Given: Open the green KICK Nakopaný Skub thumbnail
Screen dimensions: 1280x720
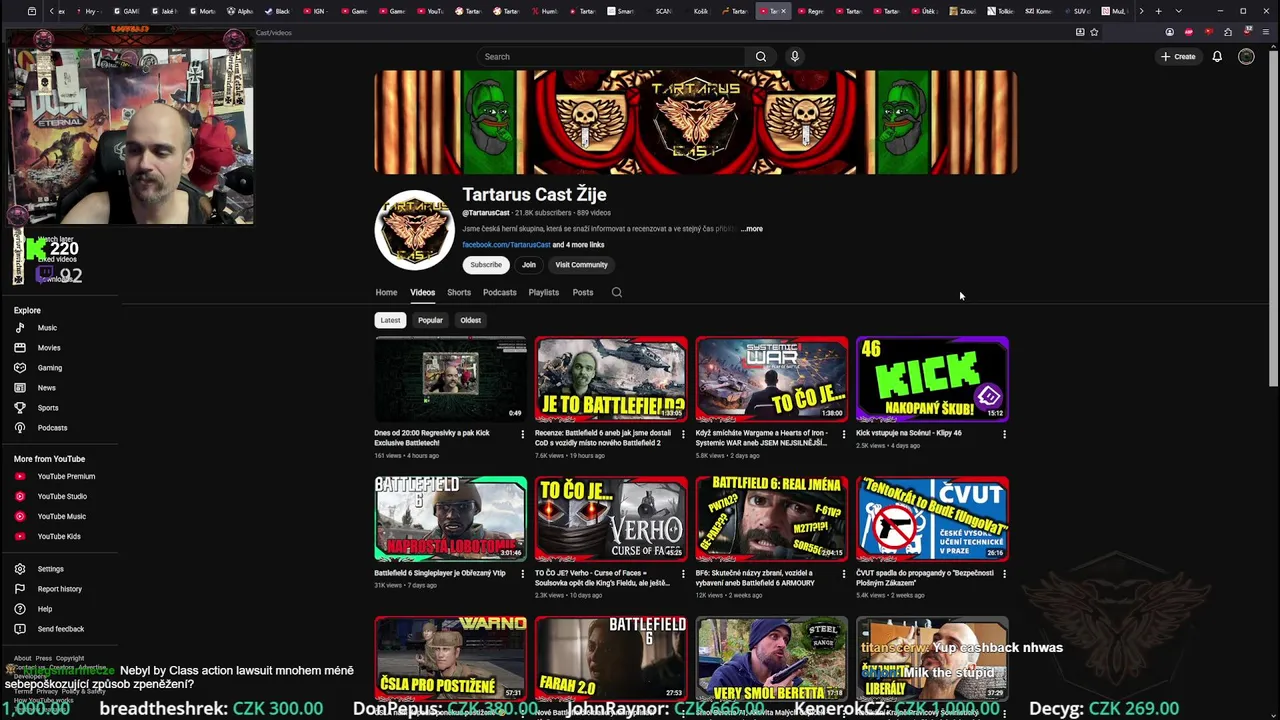Looking at the screenshot, I should click(x=932, y=379).
